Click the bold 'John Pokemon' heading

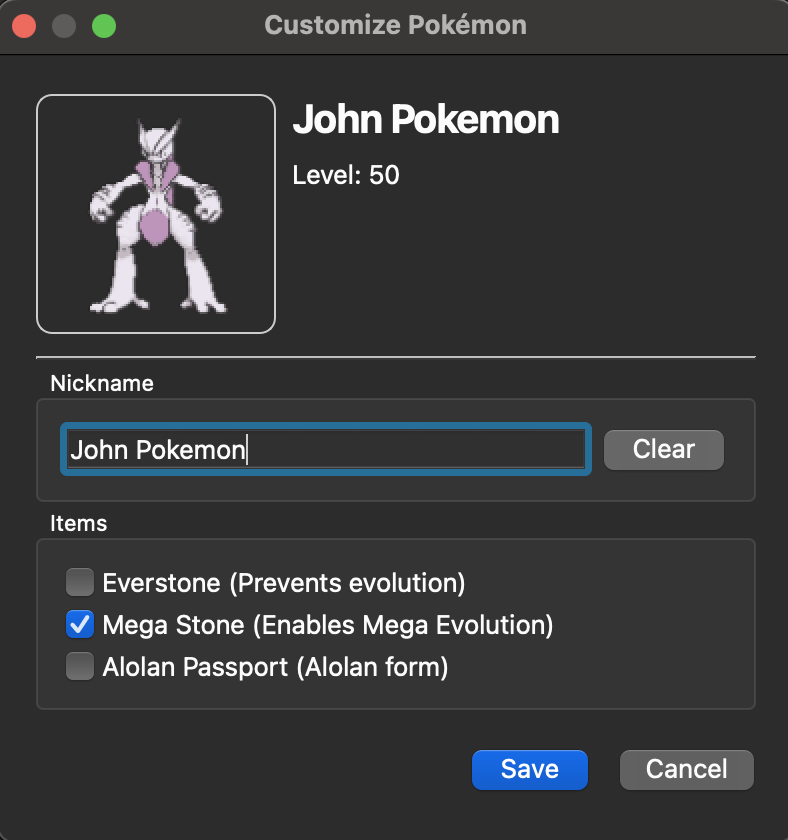(x=425, y=120)
